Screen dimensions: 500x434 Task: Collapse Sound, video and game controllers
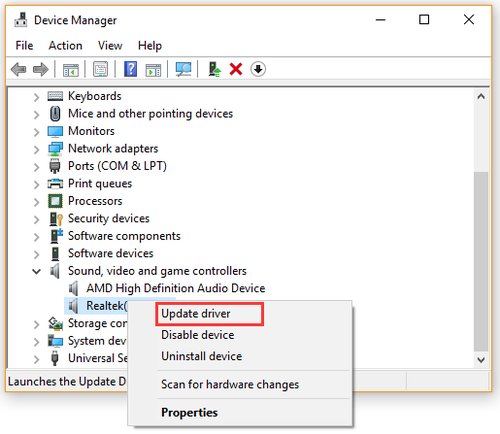pos(36,271)
